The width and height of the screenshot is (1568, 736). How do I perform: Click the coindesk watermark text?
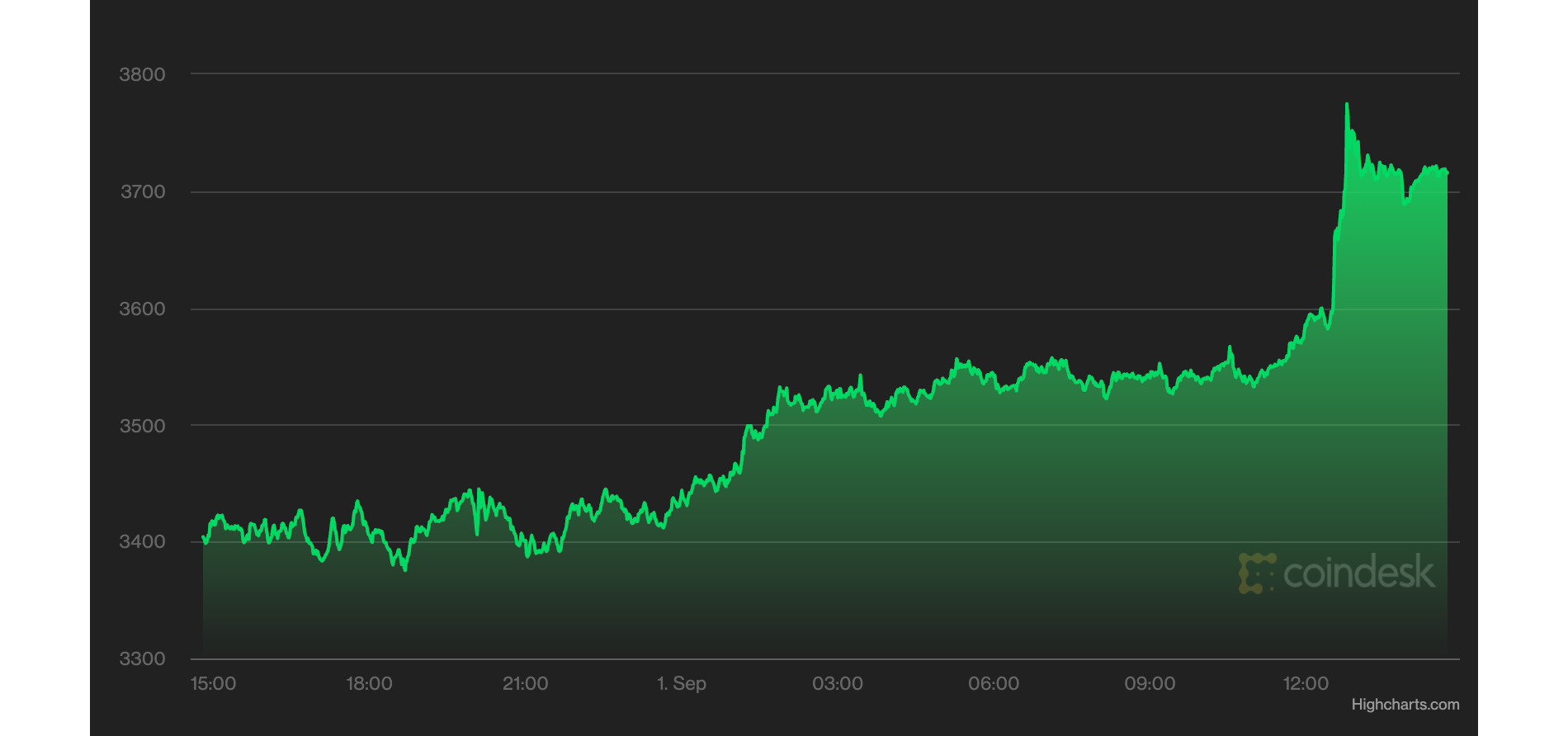coord(1358,573)
